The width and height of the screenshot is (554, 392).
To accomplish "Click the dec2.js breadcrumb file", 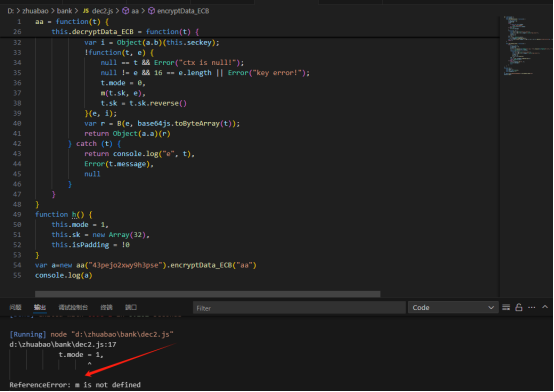I will pyautogui.click(x=102, y=11).
